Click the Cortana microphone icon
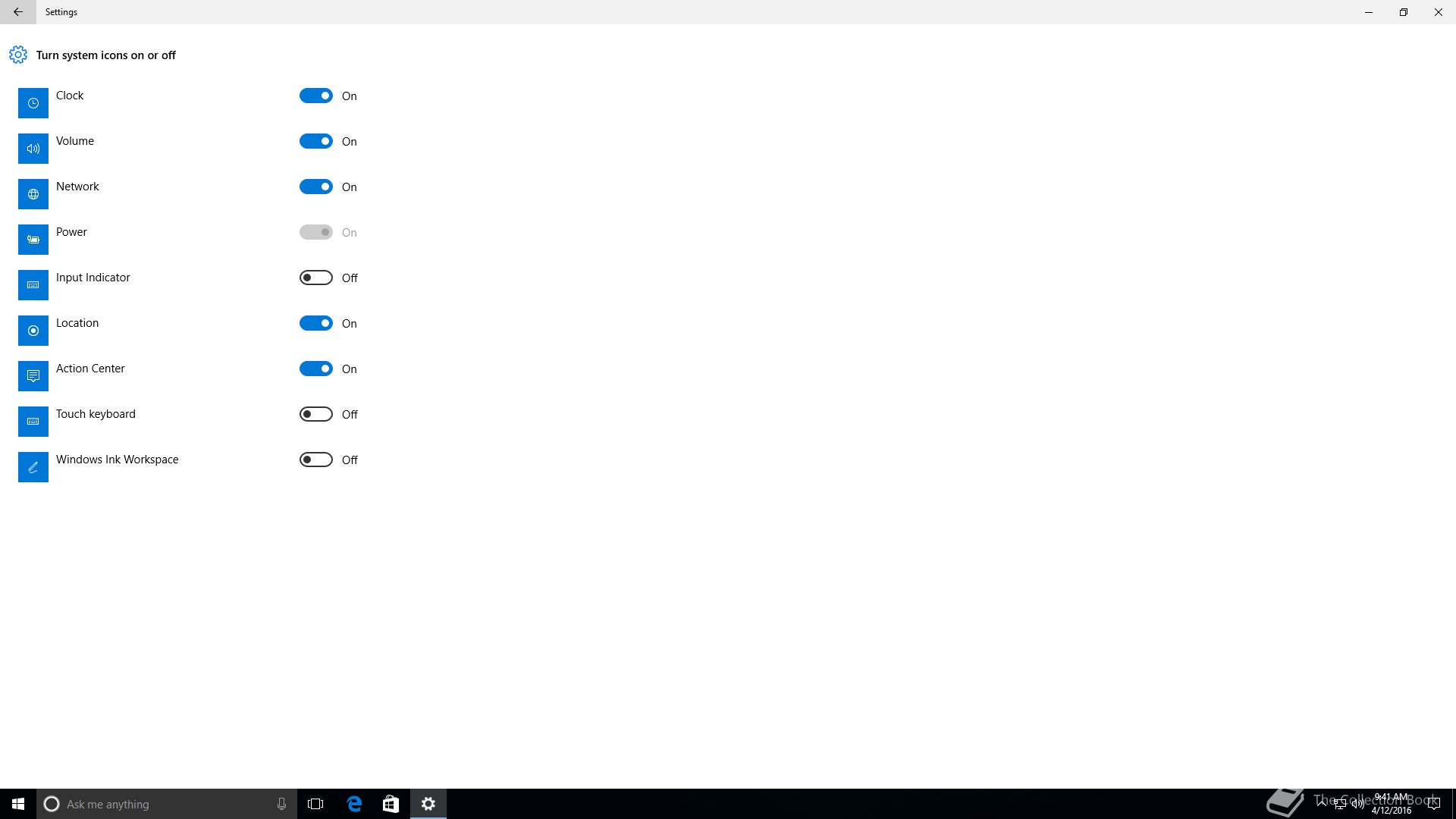1456x819 pixels. (x=281, y=804)
